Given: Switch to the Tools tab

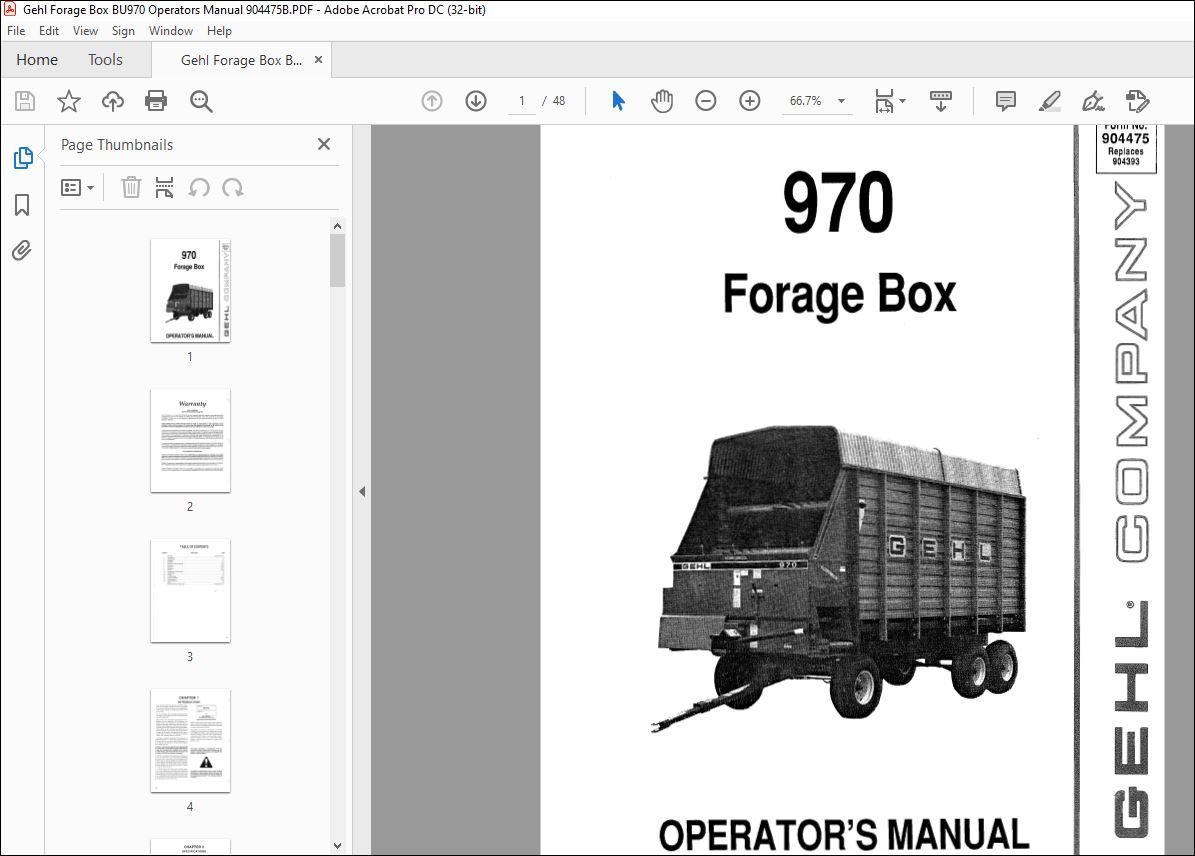Looking at the screenshot, I should pyautogui.click(x=105, y=59).
